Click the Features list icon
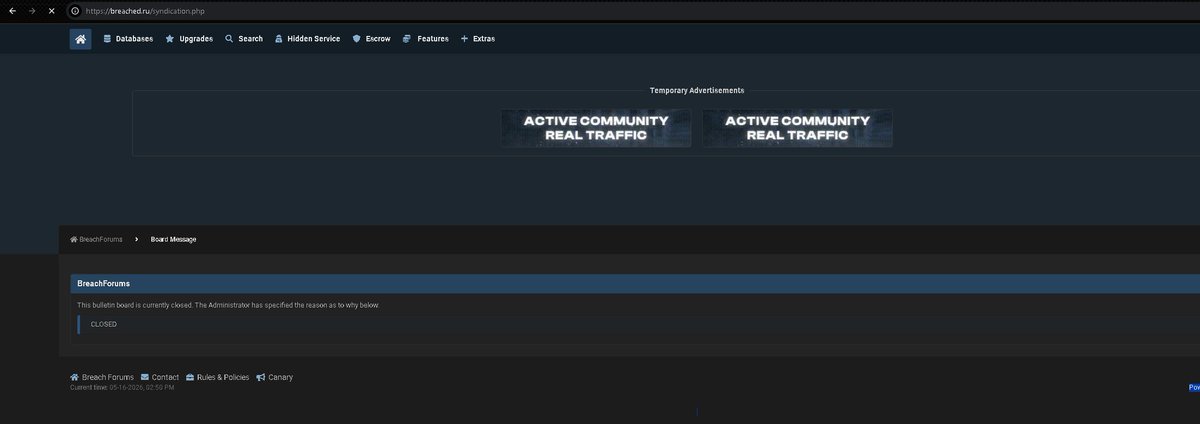 point(407,39)
